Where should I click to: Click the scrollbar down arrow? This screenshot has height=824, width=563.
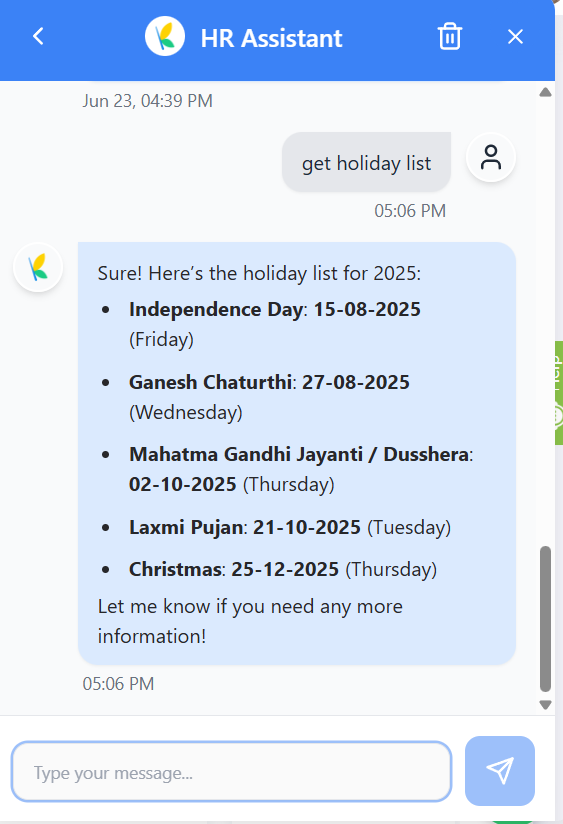coord(545,705)
